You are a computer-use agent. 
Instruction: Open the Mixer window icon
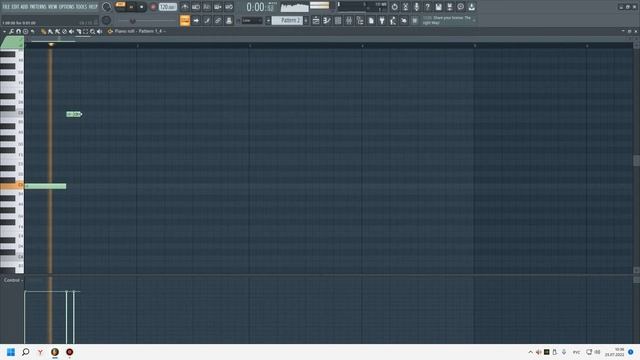pos(349,20)
